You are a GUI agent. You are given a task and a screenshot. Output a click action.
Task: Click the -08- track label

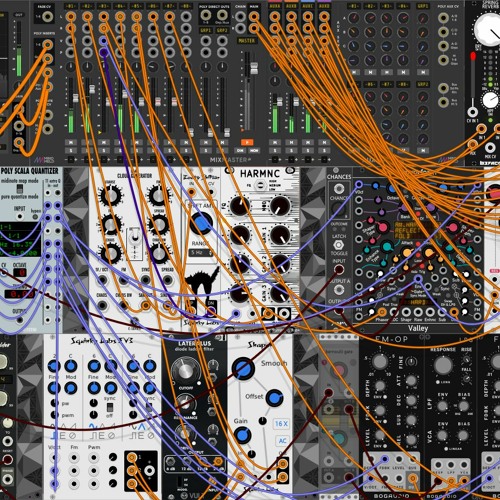tap(186, 6)
